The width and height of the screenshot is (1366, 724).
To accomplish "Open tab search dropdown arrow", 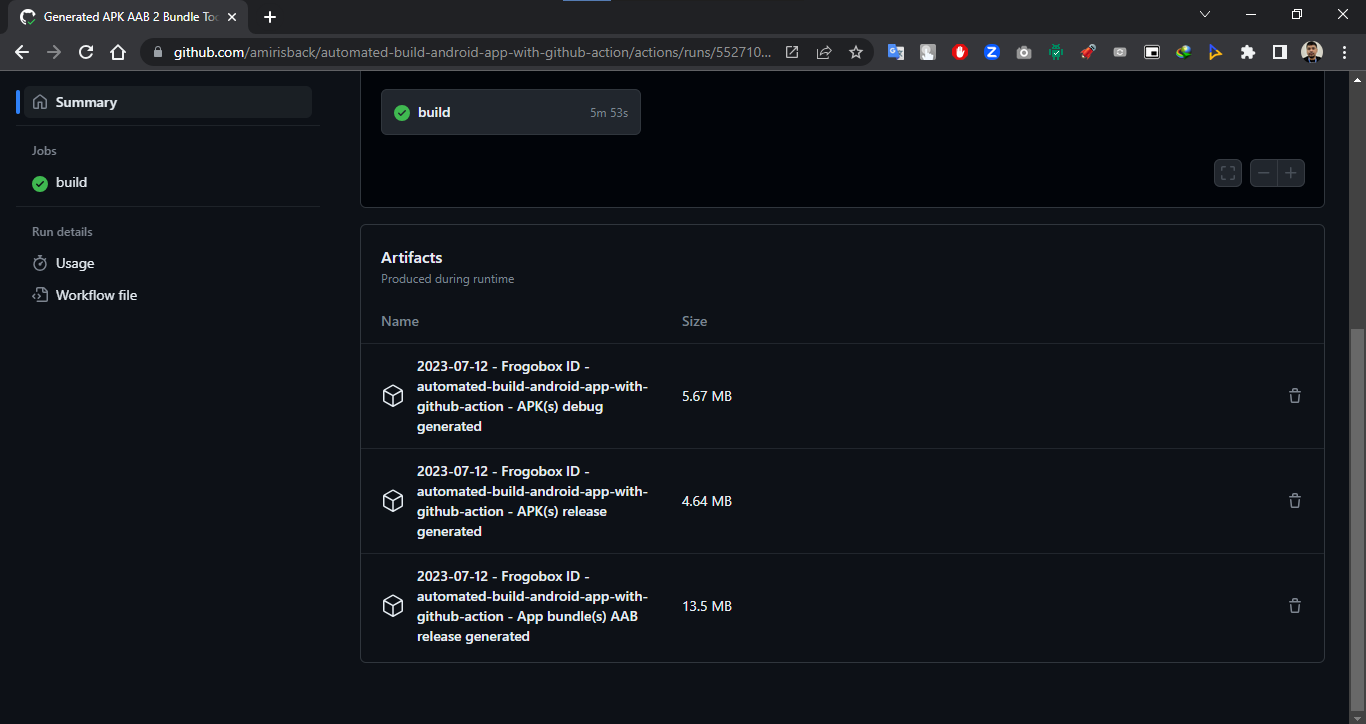I will pyautogui.click(x=1205, y=14).
